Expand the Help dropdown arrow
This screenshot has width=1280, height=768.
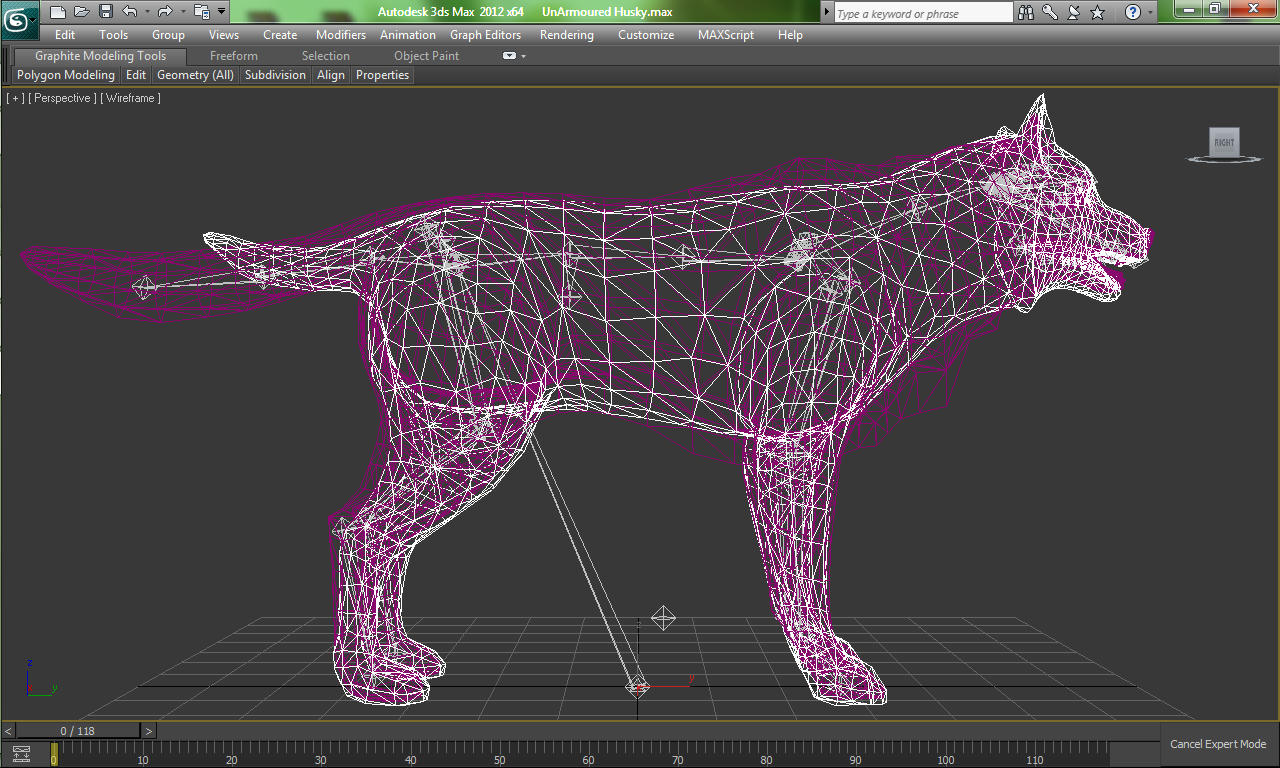pyautogui.click(x=1149, y=12)
